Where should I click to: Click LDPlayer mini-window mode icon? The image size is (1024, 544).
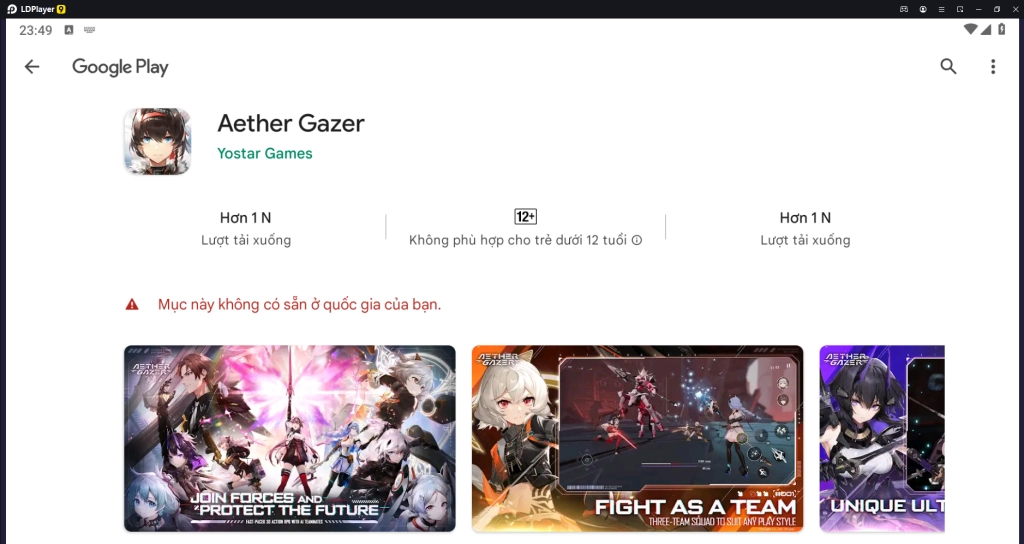coord(960,9)
